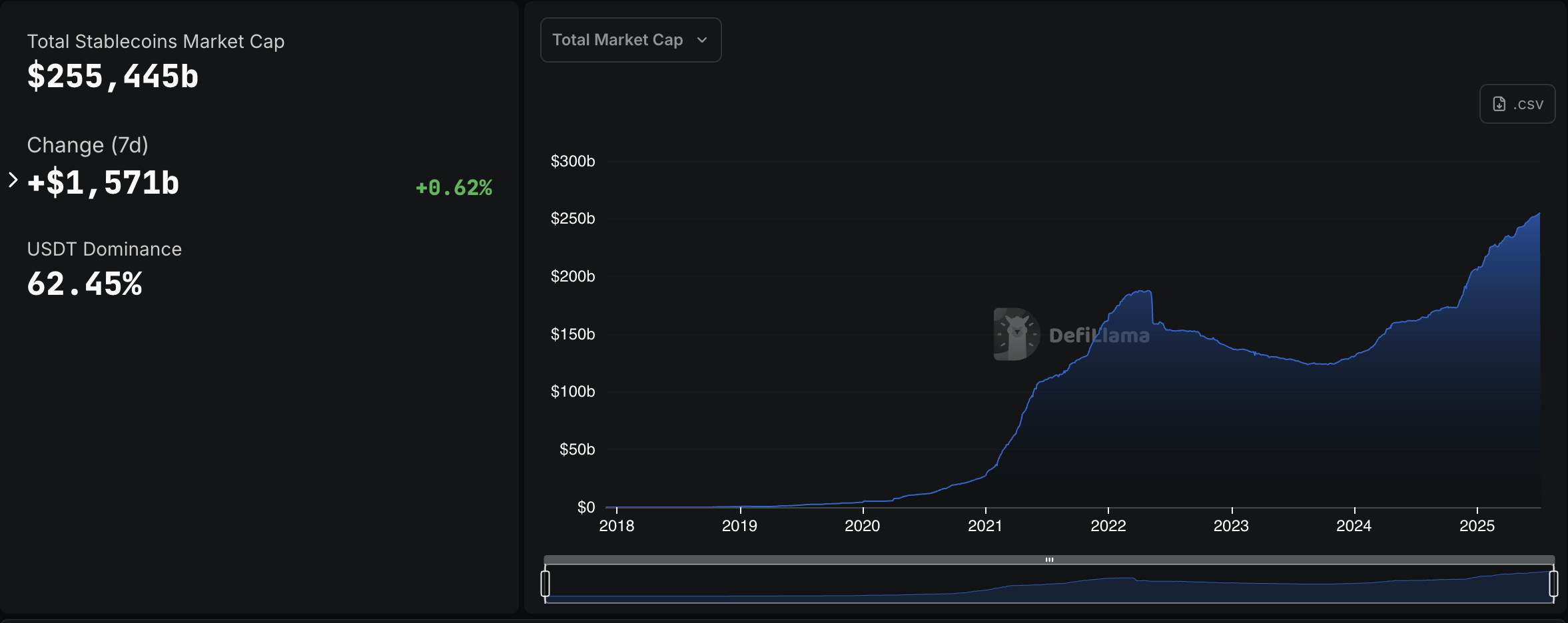This screenshot has width=1568, height=623.
Task: Download chart data as .csv
Action: [1517, 104]
